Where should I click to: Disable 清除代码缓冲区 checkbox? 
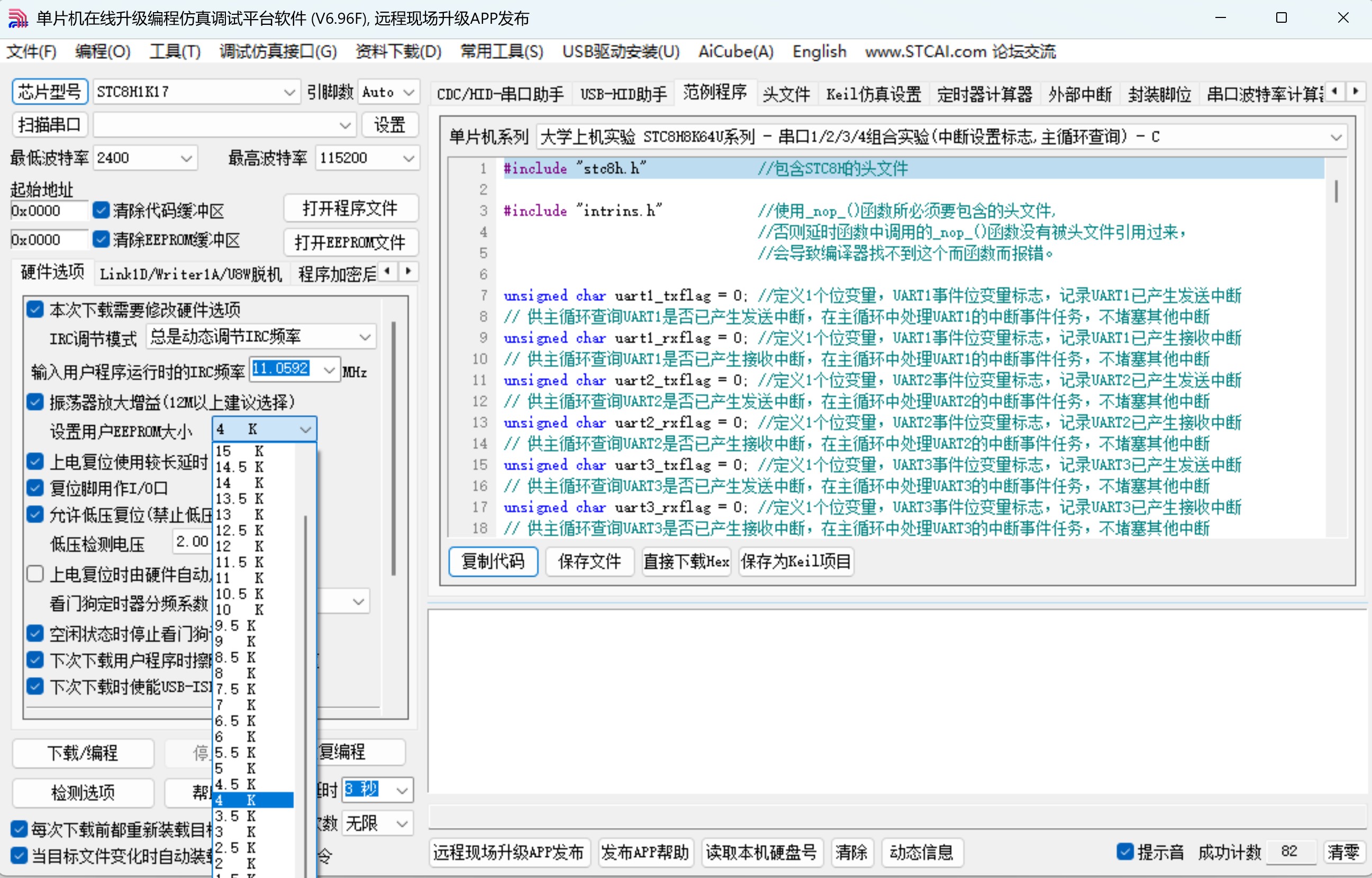click(101, 211)
